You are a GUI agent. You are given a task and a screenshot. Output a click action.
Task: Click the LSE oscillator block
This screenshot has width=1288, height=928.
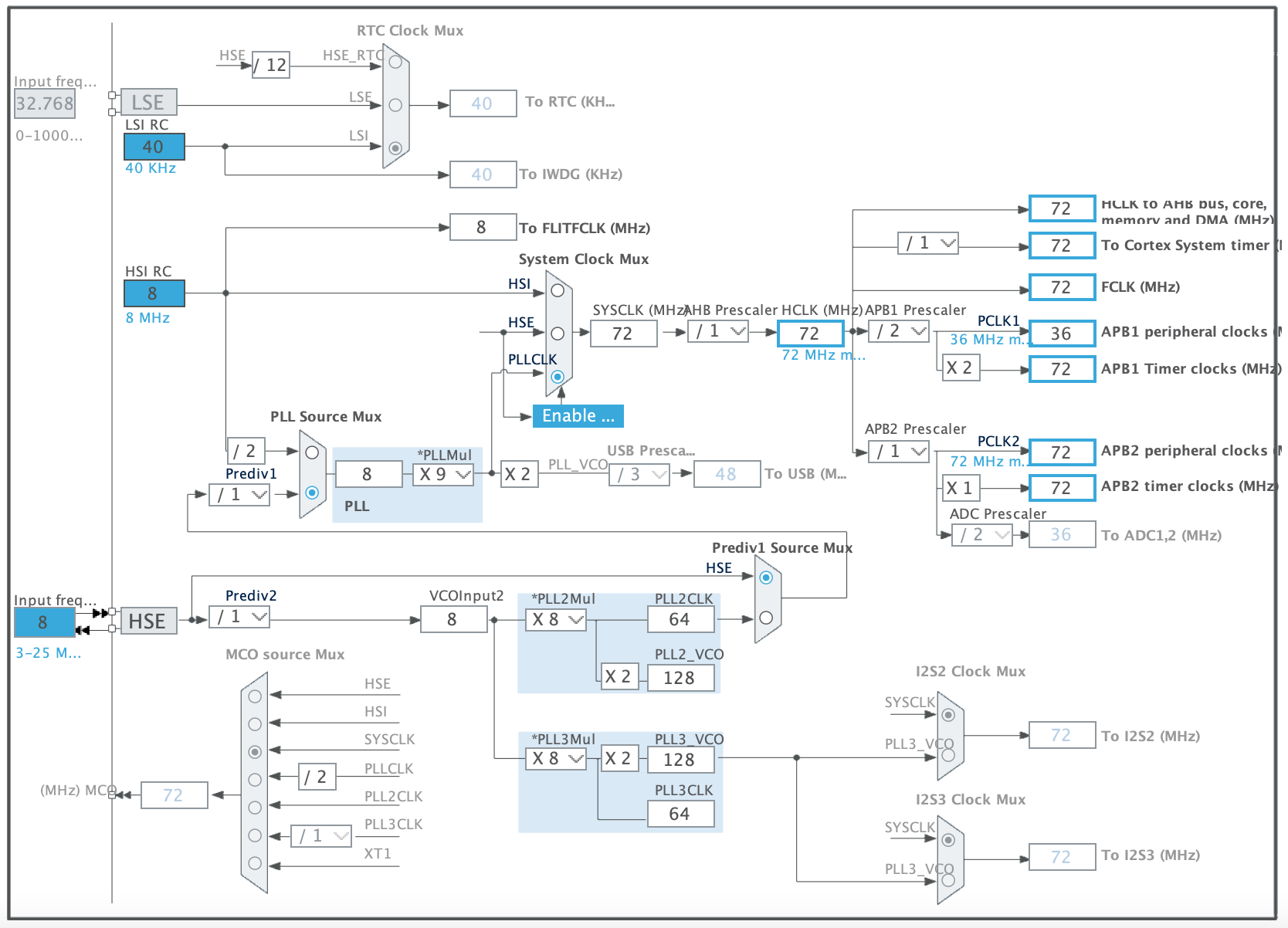149,103
